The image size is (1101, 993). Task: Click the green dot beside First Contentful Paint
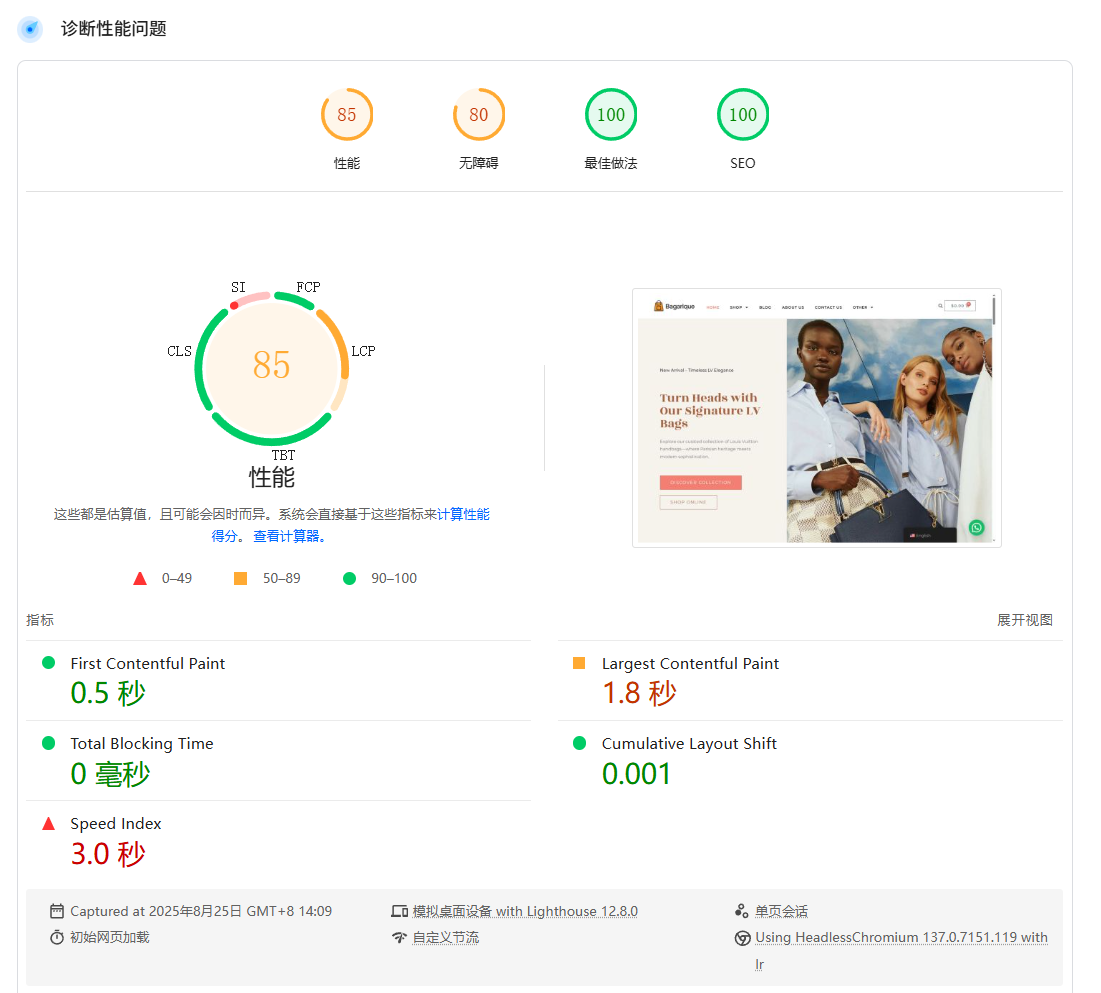[48, 663]
